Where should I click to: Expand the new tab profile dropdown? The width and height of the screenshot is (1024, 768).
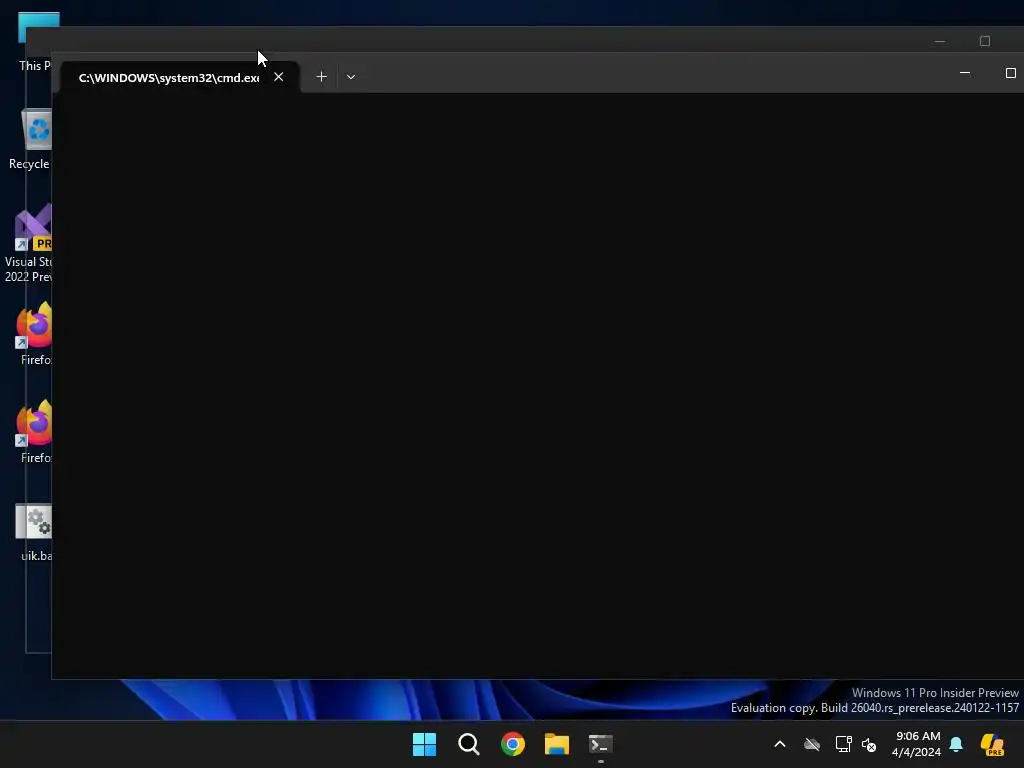[351, 77]
